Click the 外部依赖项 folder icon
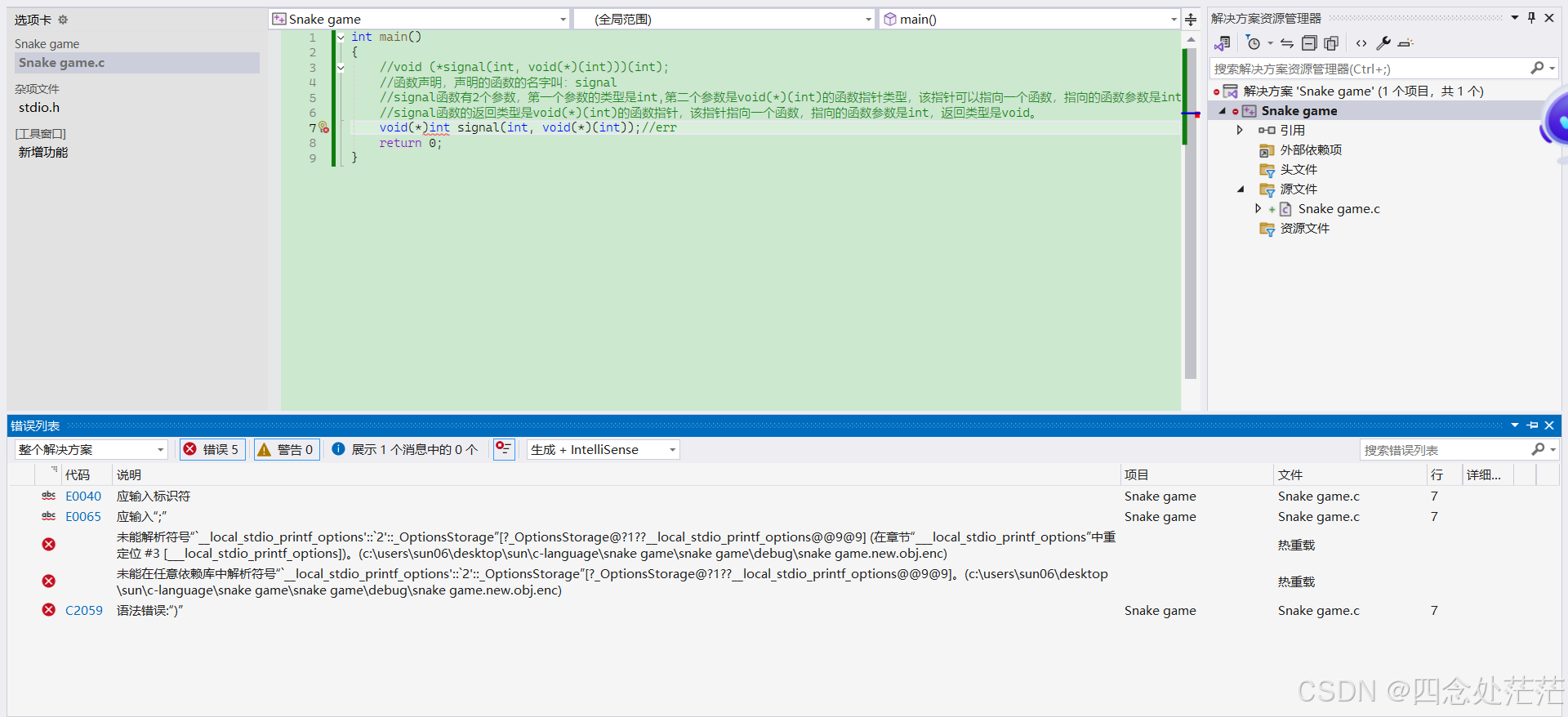Screen dimensions: 1568x717 pos(1267,150)
